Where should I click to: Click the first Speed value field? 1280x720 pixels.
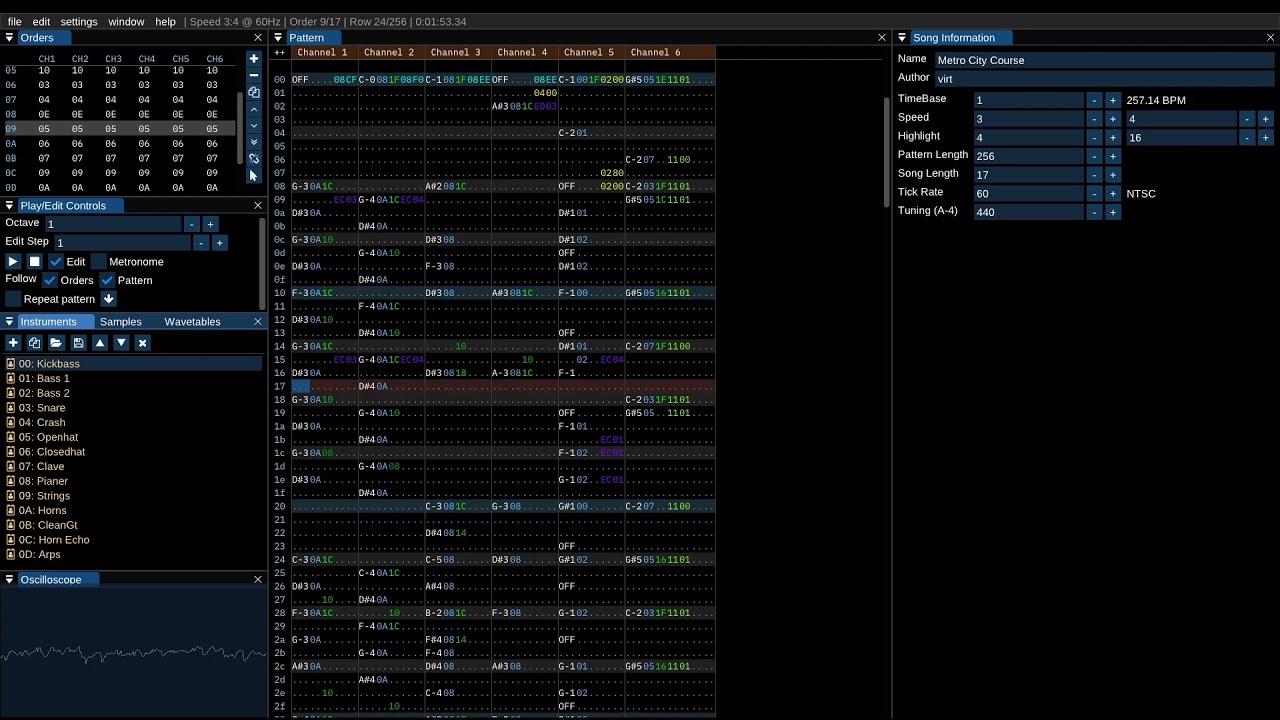point(1028,119)
